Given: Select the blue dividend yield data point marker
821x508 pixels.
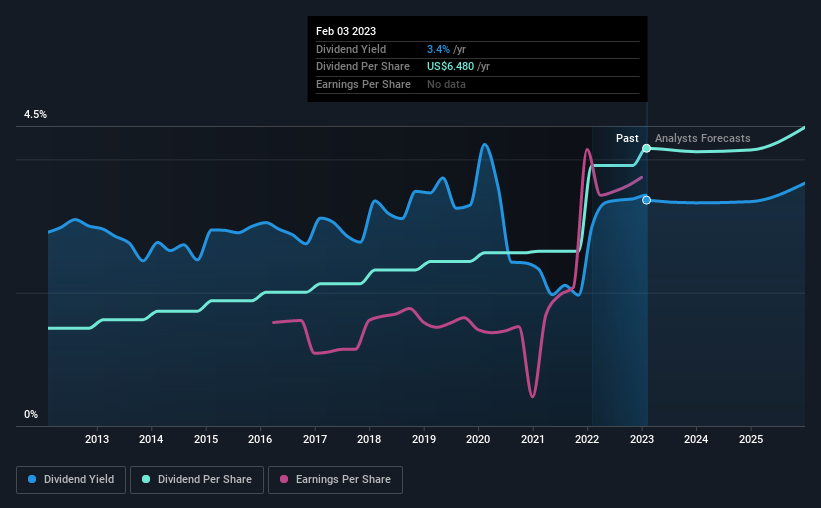Looking at the screenshot, I should (x=647, y=200).
